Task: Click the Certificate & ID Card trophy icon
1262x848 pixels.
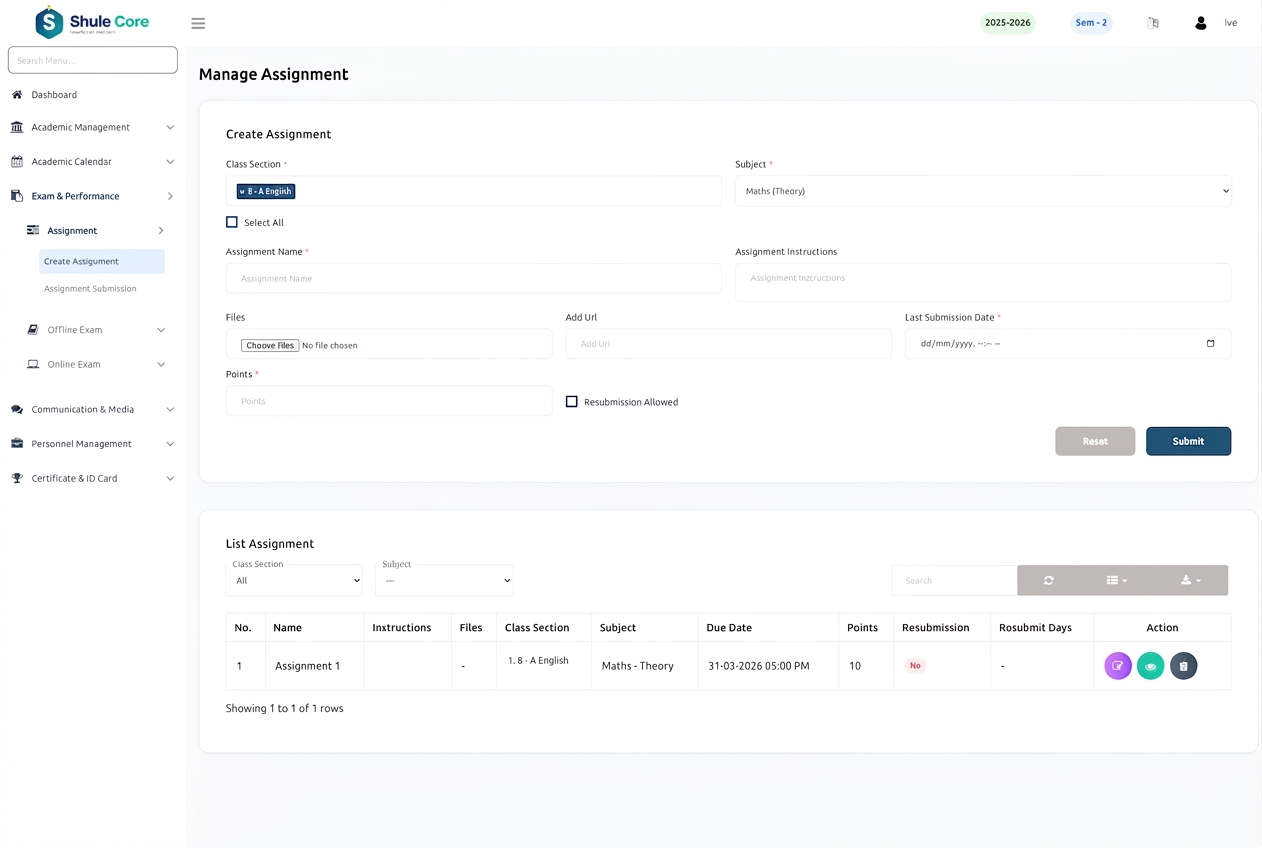Action: coord(17,478)
